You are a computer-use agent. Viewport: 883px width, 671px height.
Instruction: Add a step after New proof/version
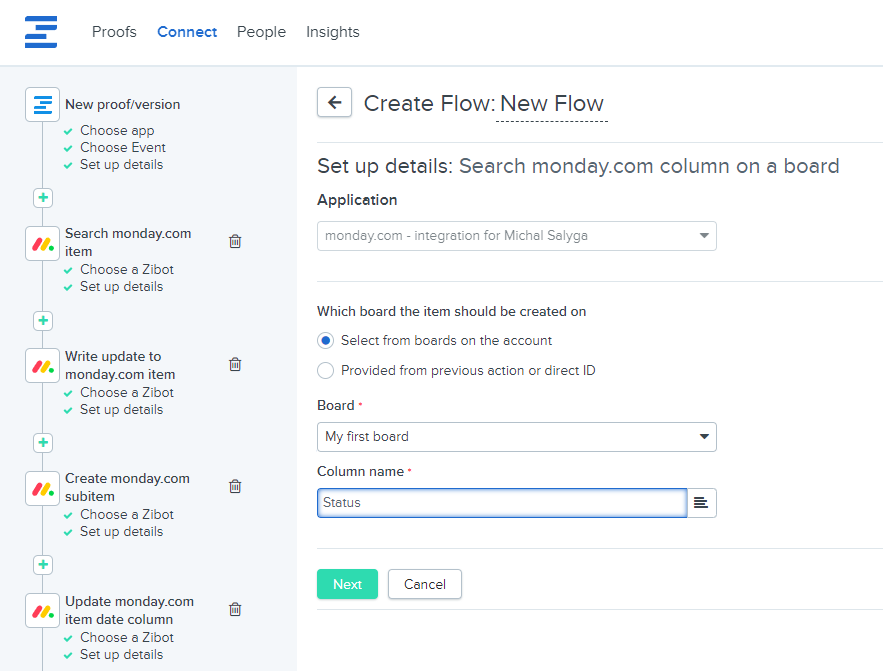click(x=43, y=198)
